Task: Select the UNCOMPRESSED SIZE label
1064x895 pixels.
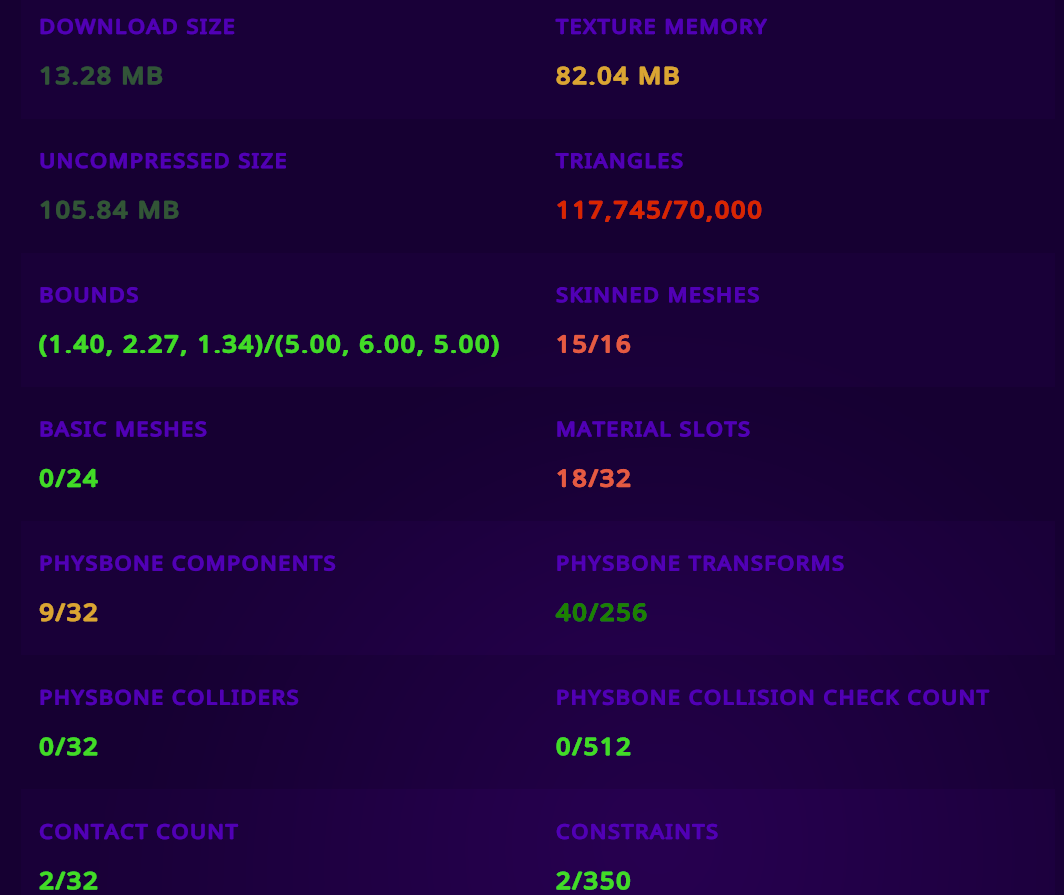Action: [163, 161]
